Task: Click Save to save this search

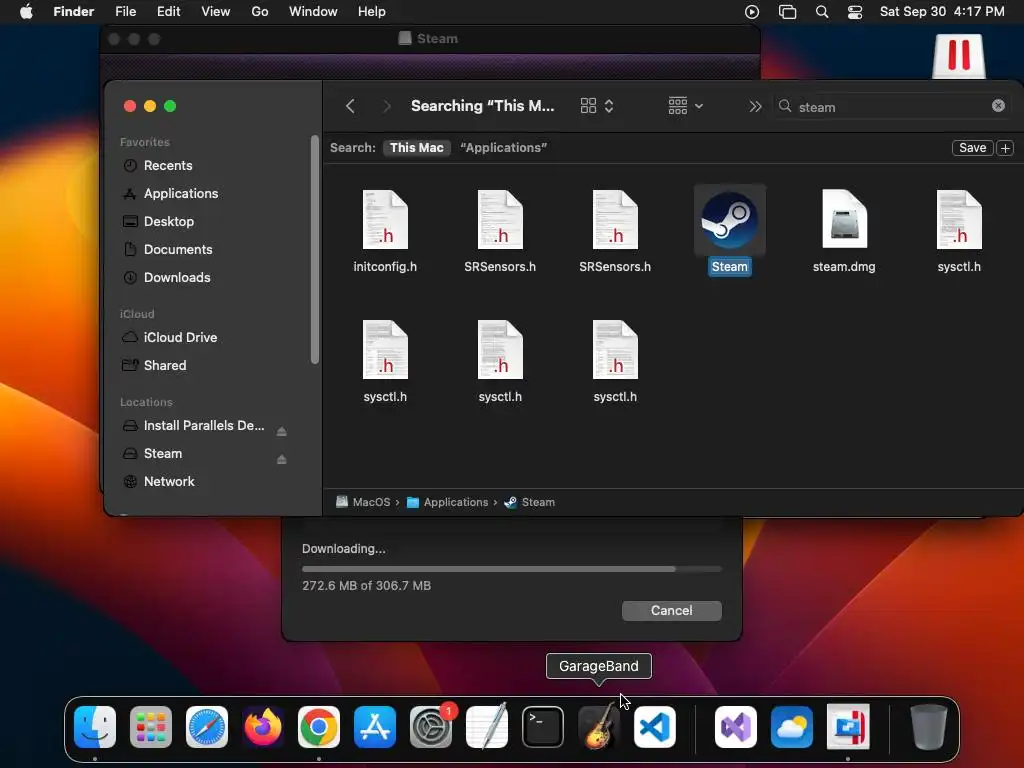Action: 972,148
